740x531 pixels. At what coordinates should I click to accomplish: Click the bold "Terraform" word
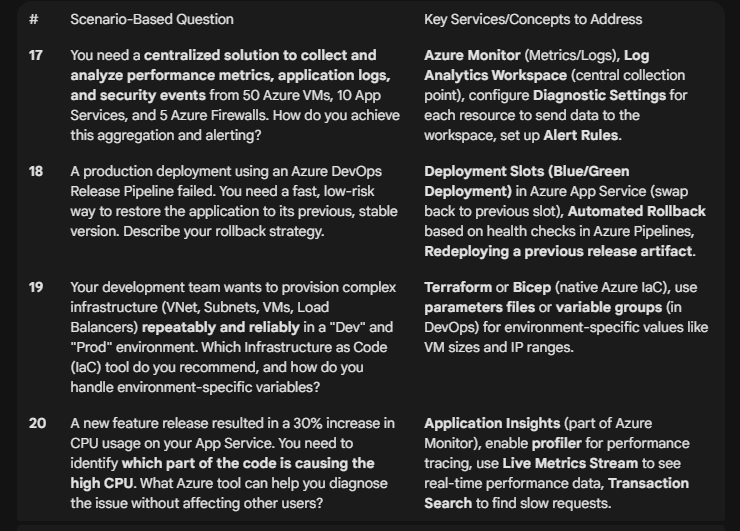click(x=458, y=287)
